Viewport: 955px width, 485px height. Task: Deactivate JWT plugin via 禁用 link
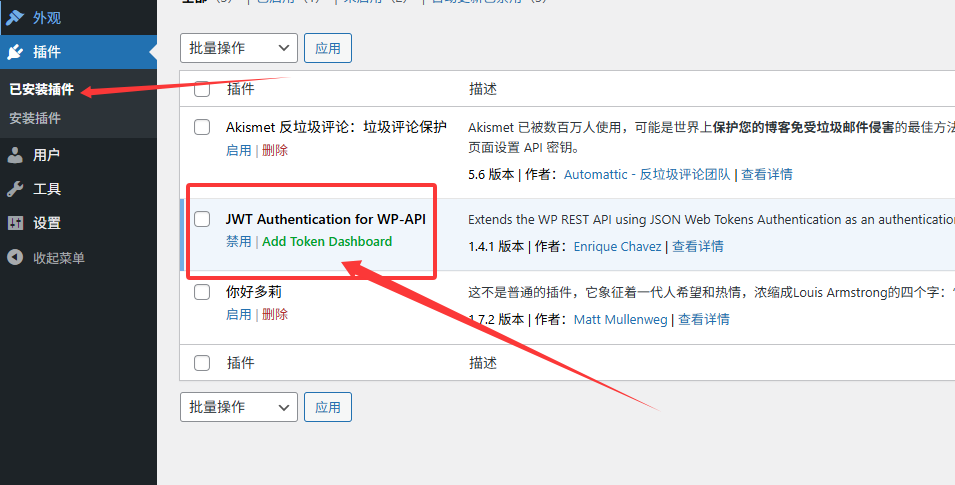239,242
